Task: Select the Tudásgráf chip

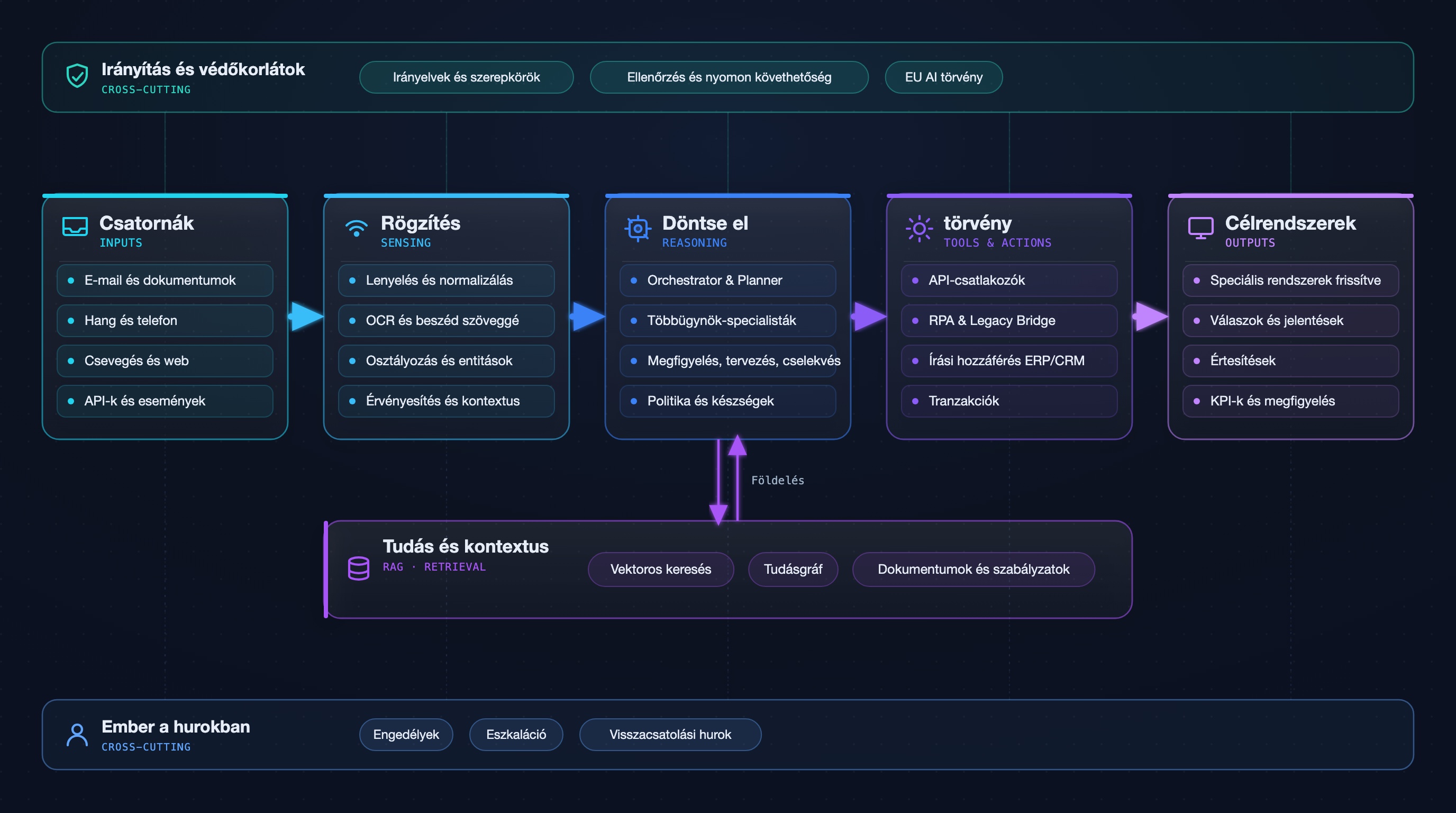Action: 793,570
